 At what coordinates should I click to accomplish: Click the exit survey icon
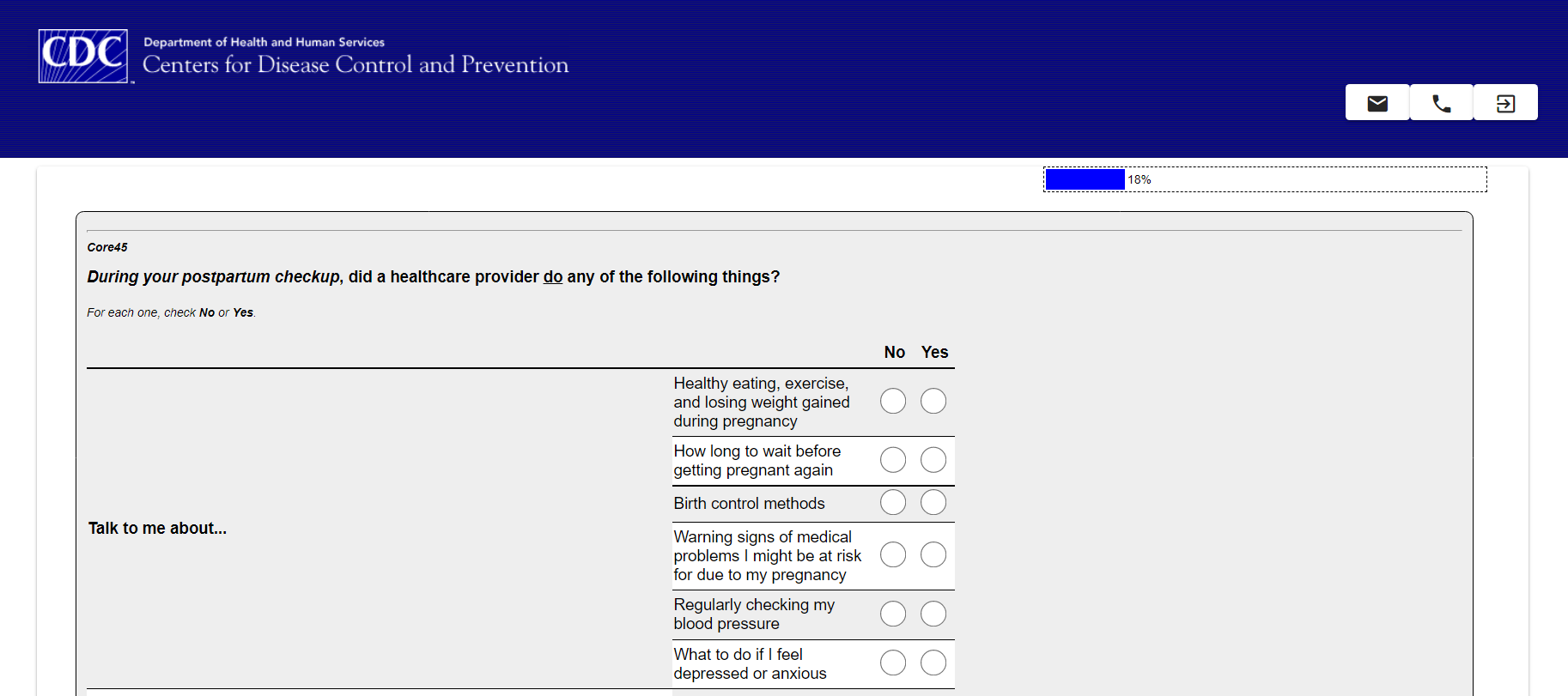coord(1505,103)
